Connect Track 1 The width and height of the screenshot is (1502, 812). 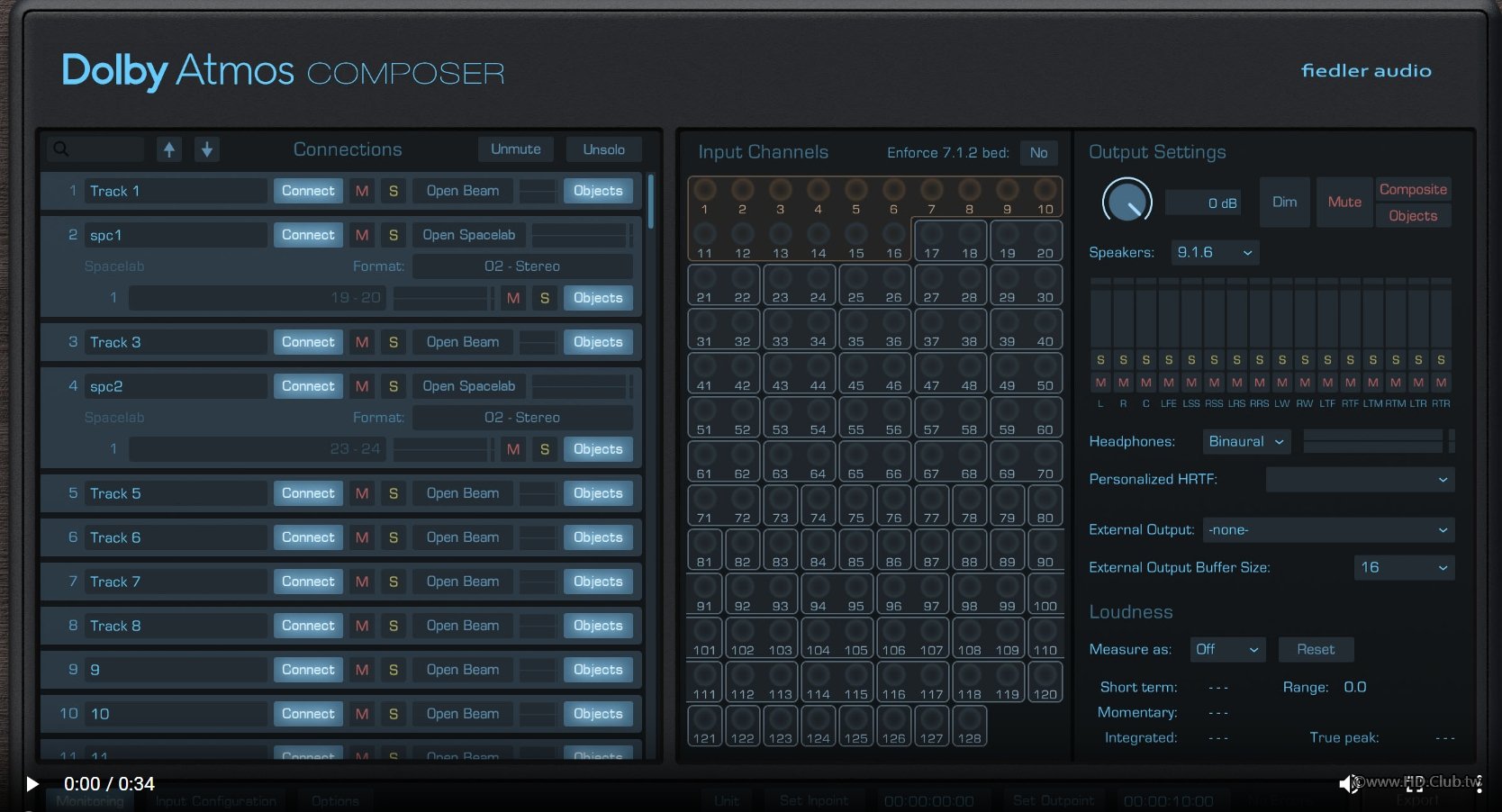pyautogui.click(x=308, y=191)
